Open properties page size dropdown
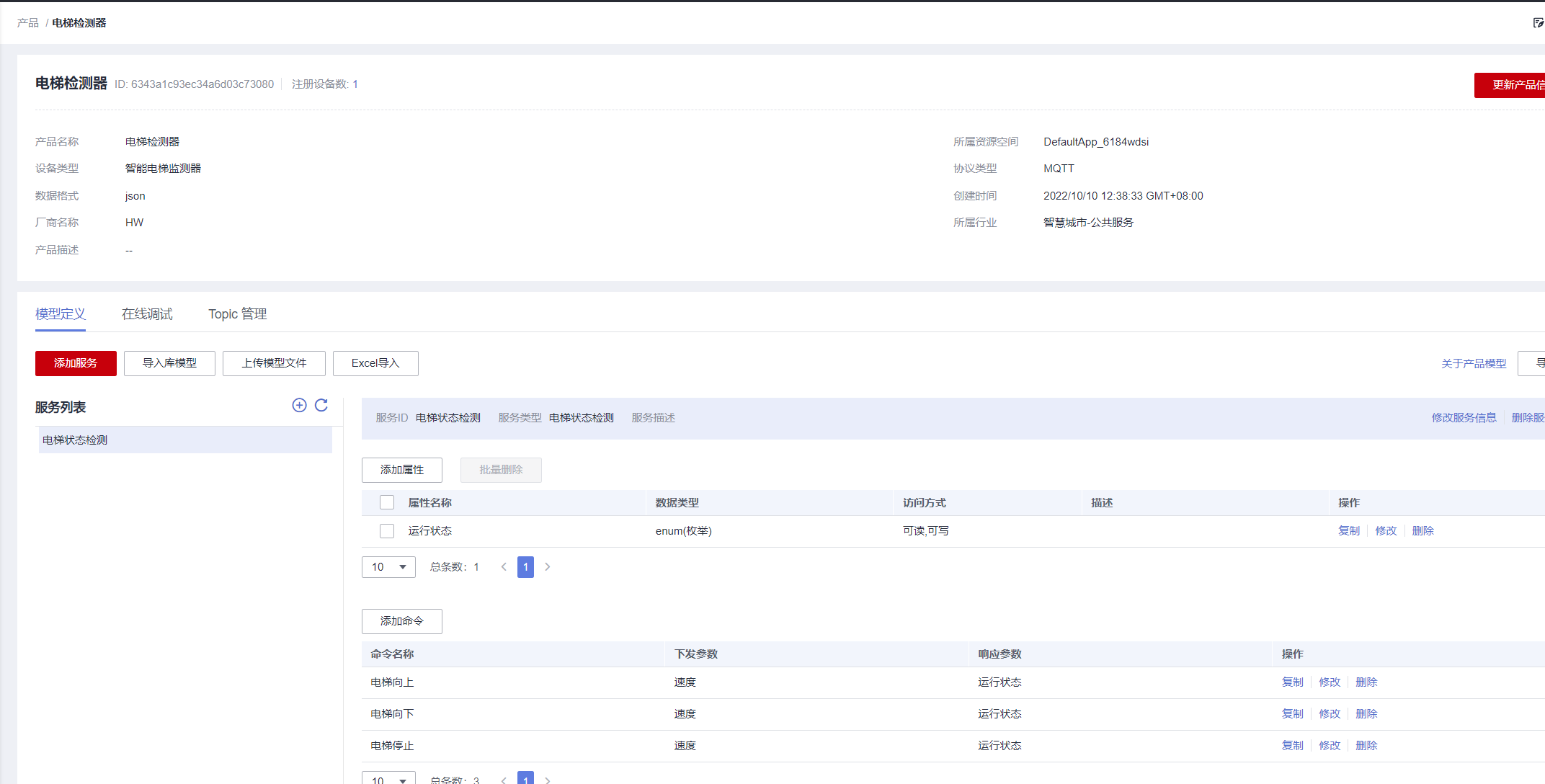 388,567
